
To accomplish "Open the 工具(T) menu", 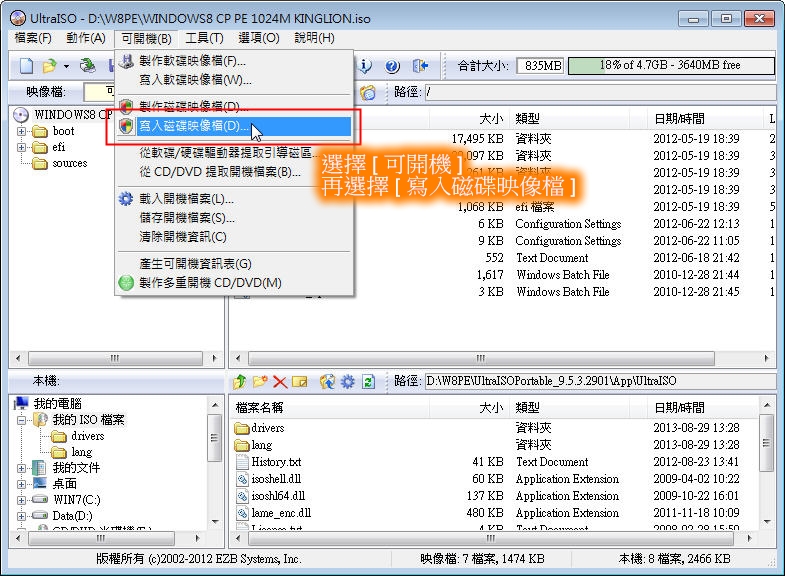I will point(204,38).
